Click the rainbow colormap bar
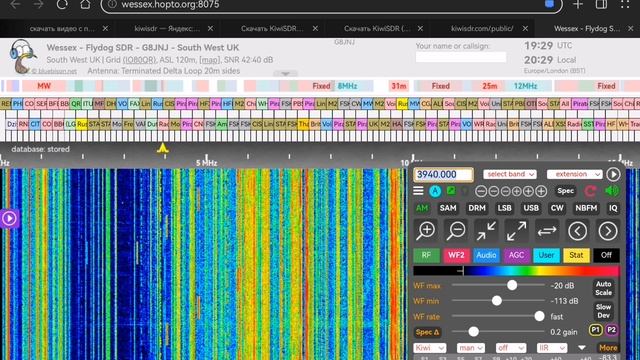640x360 pixels. [x=516, y=271]
